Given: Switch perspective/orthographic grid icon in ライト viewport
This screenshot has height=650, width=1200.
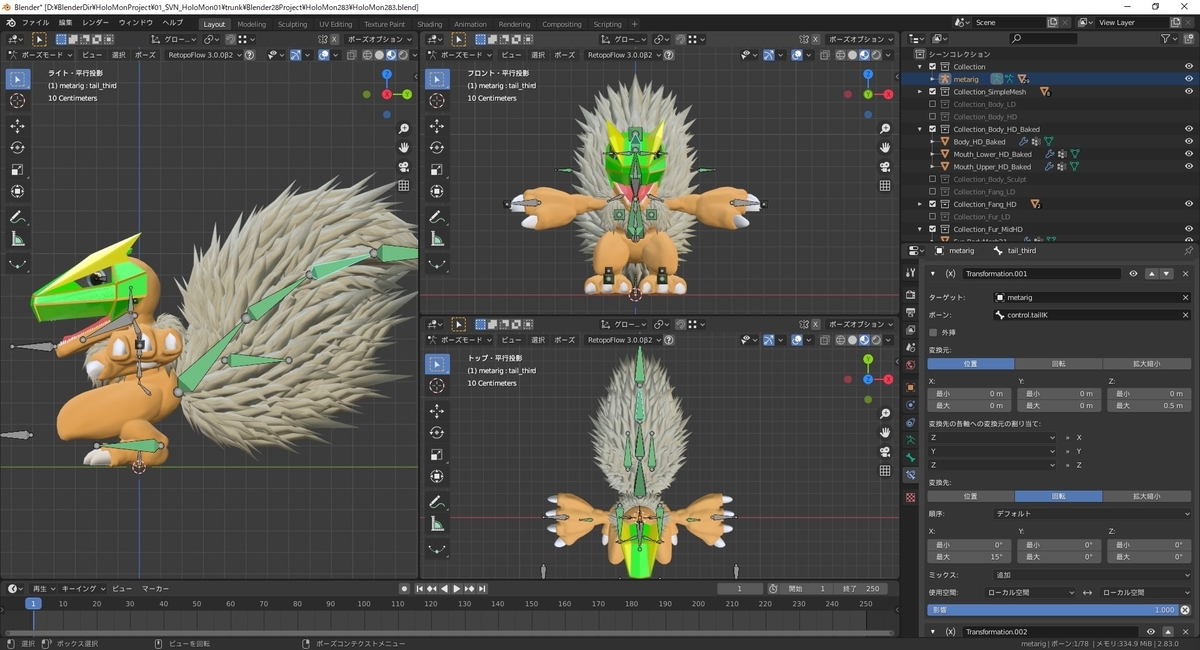Looking at the screenshot, I should [404, 186].
